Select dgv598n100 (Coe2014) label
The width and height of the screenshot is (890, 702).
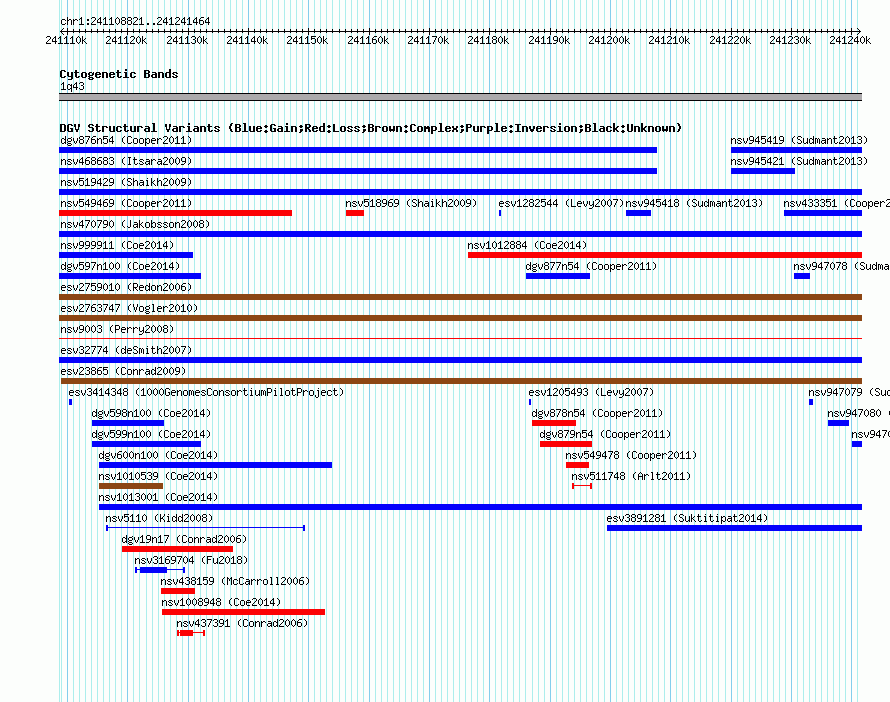coord(151,413)
